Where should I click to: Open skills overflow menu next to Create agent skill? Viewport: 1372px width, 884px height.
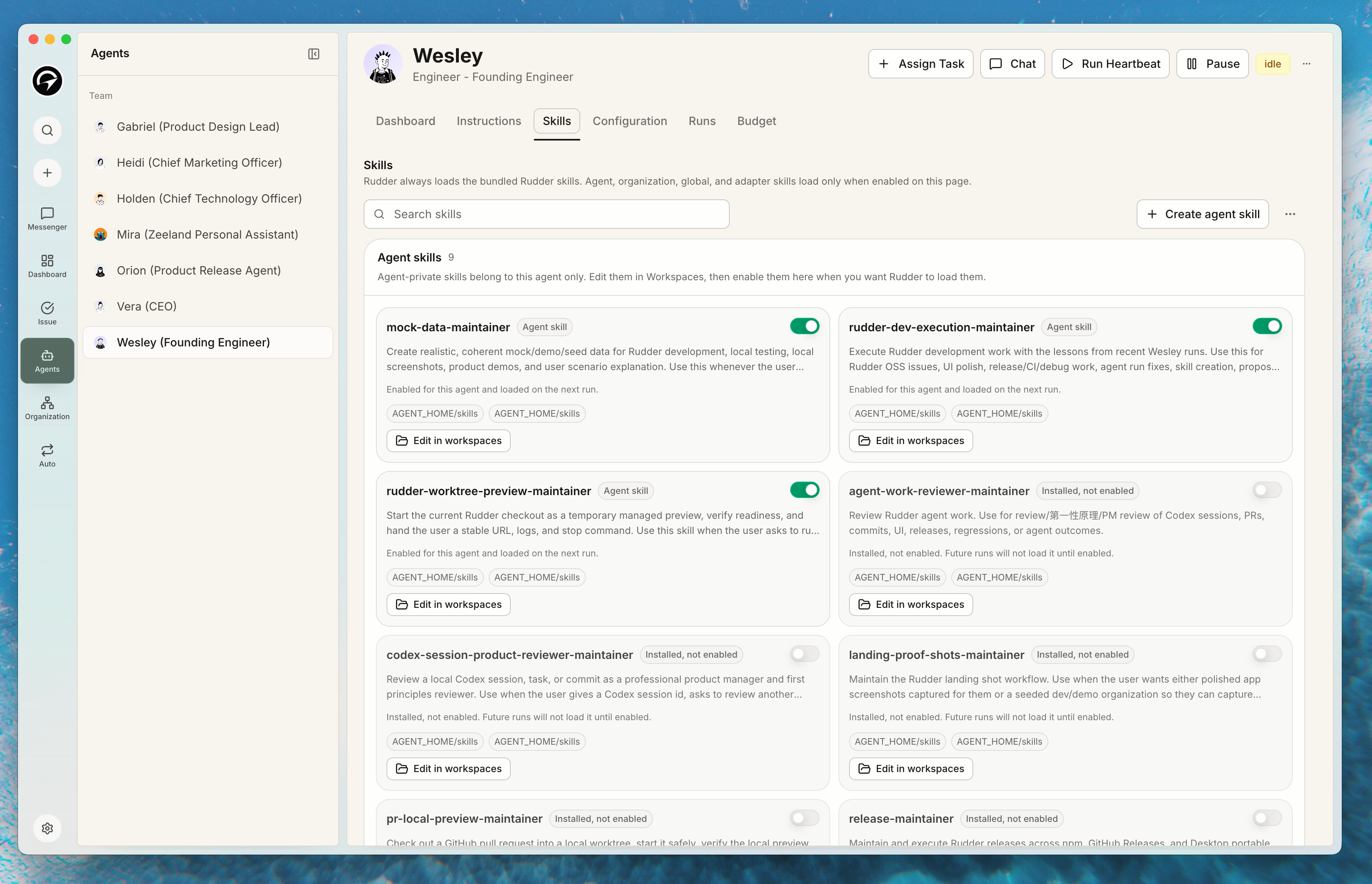1290,214
